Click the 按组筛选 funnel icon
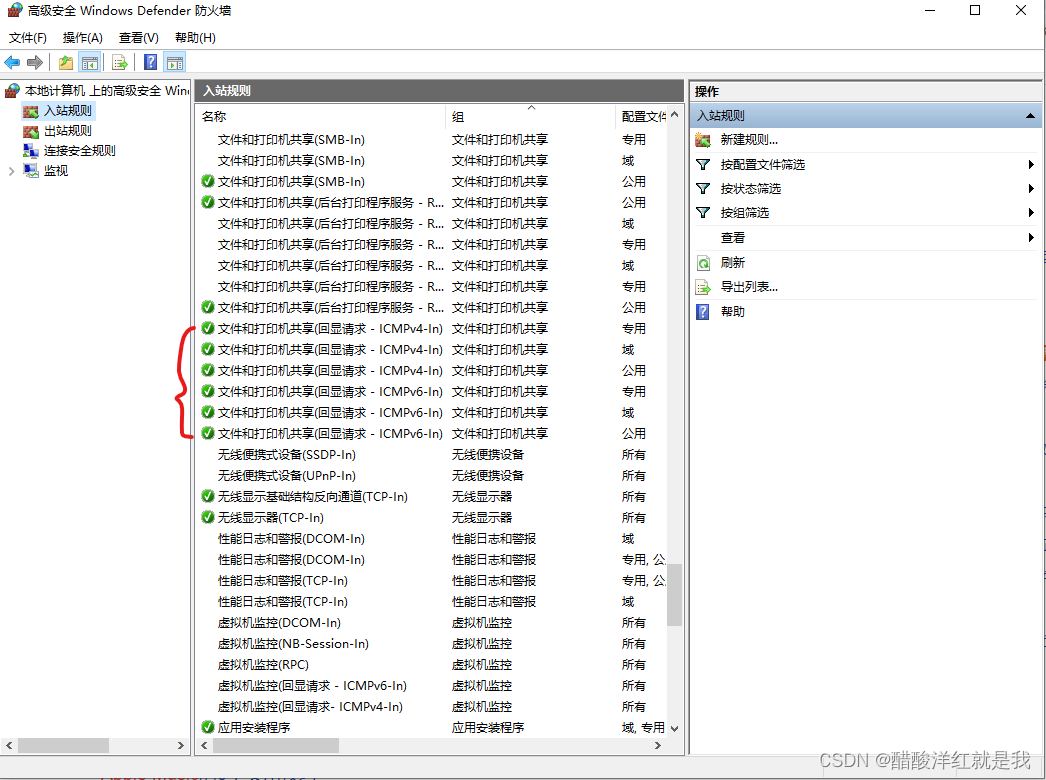Viewport: 1046px width, 780px height. tap(703, 213)
